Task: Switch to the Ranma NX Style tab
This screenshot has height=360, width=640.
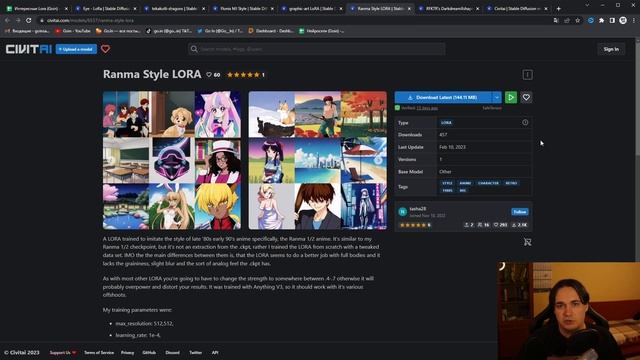Action: (242, 8)
